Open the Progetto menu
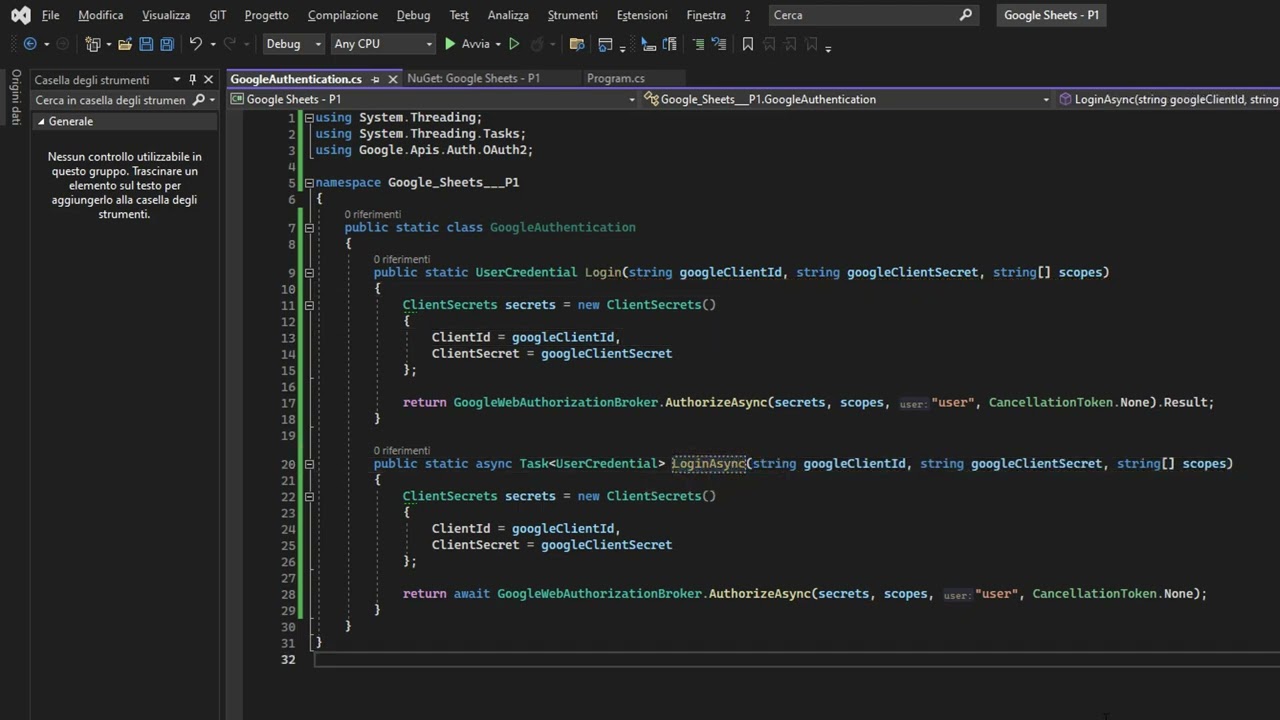This screenshot has height=720, width=1280. click(x=266, y=15)
